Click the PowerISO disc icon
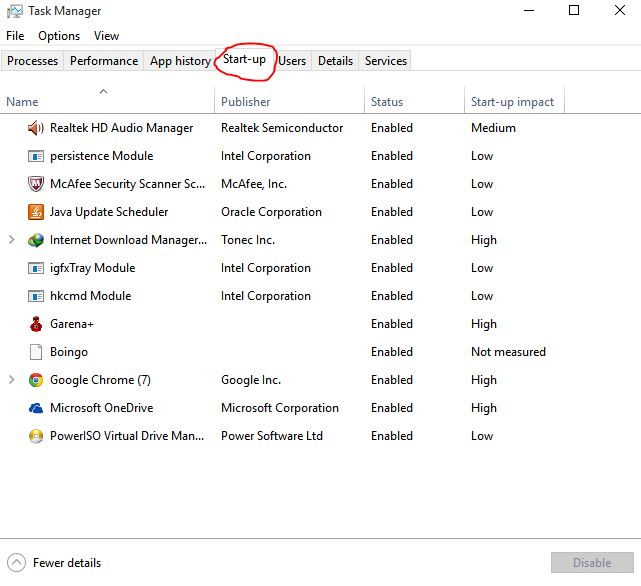This screenshot has height=586, width=641. tap(36, 436)
